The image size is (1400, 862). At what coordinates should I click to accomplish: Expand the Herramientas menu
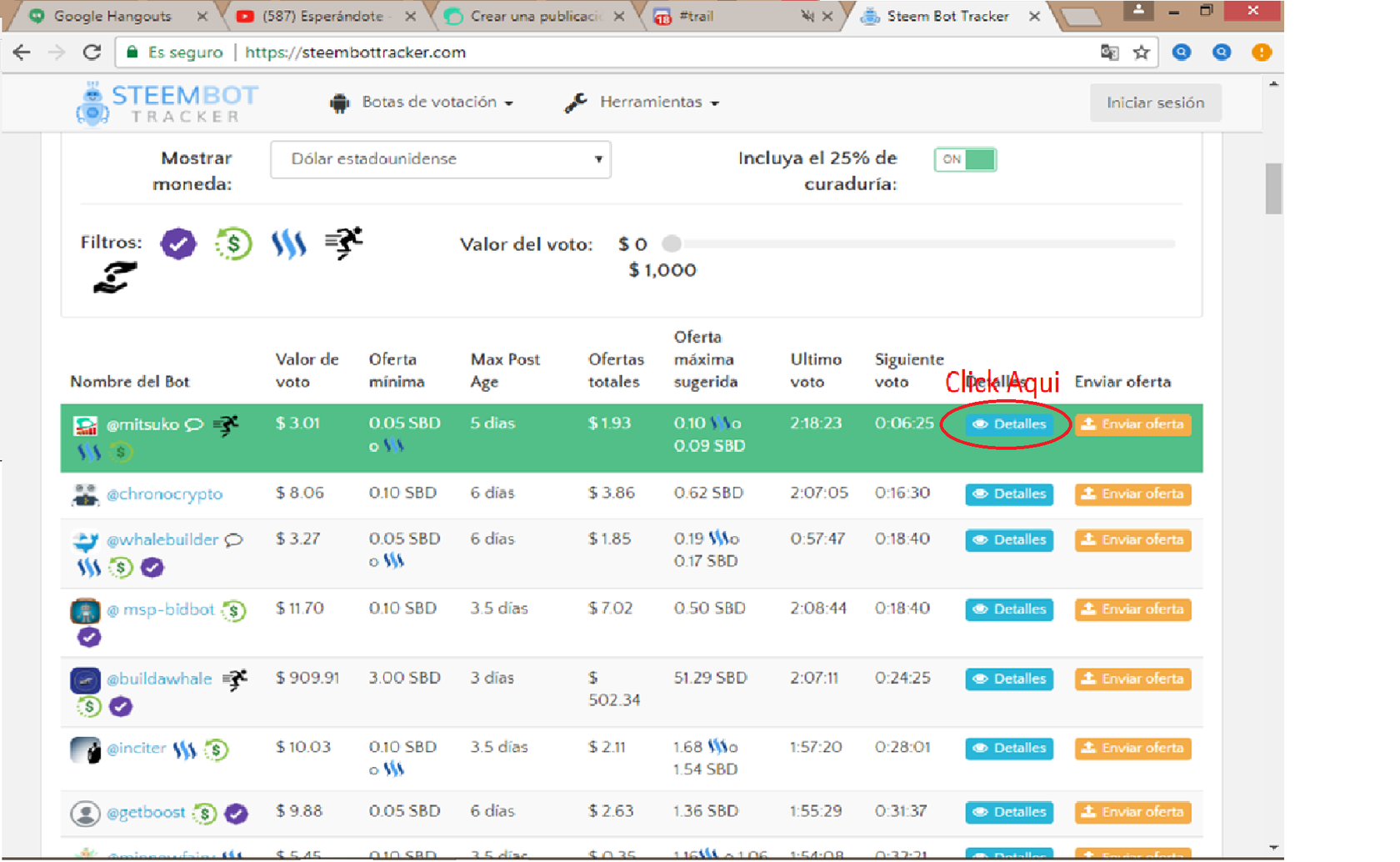642,103
